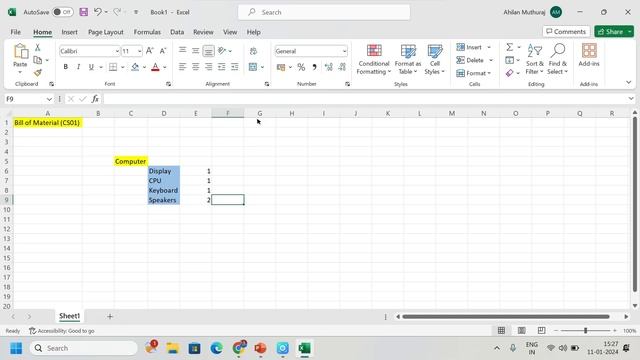
Task: Click the Comments button
Action: tap(566, 31)
